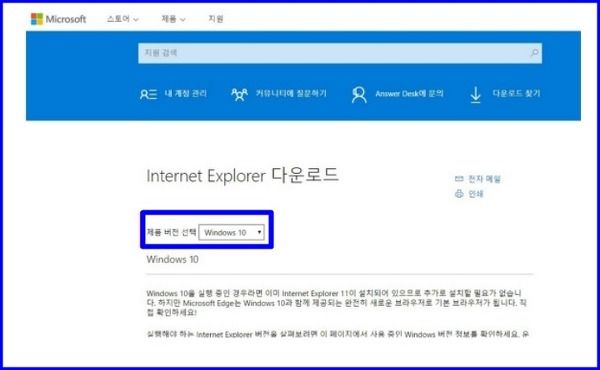The width and height of the screenshot is (600, 370).
Task: Click the email envelope icon
Action: [459, 179]
